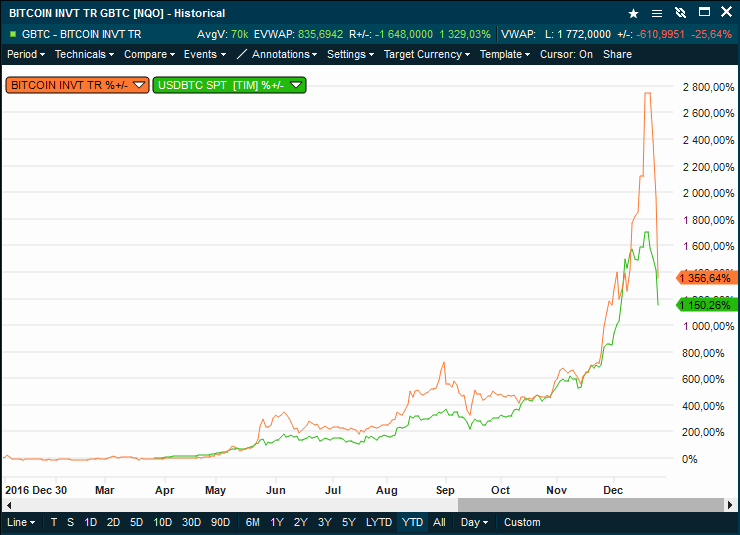Click scrollbar left arrow button

point(8,505)
